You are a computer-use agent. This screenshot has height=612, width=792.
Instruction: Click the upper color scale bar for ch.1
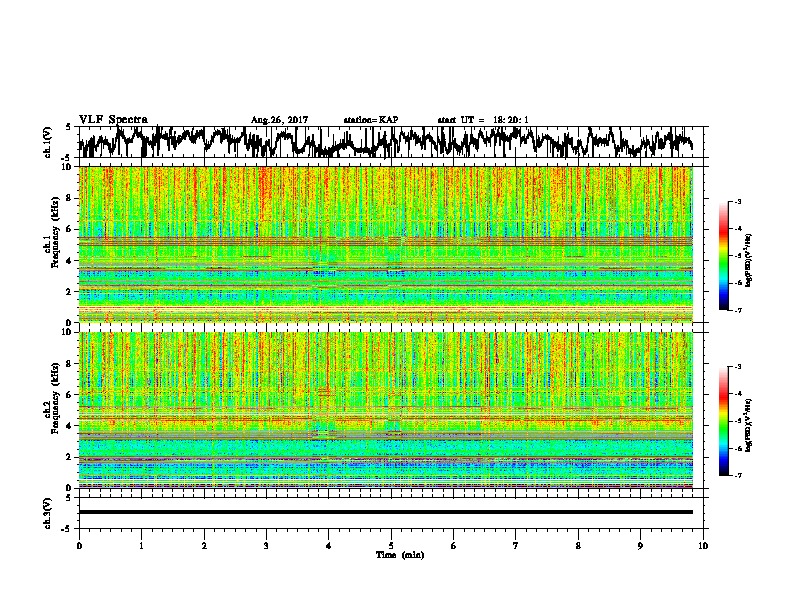(x=723, y=256)
